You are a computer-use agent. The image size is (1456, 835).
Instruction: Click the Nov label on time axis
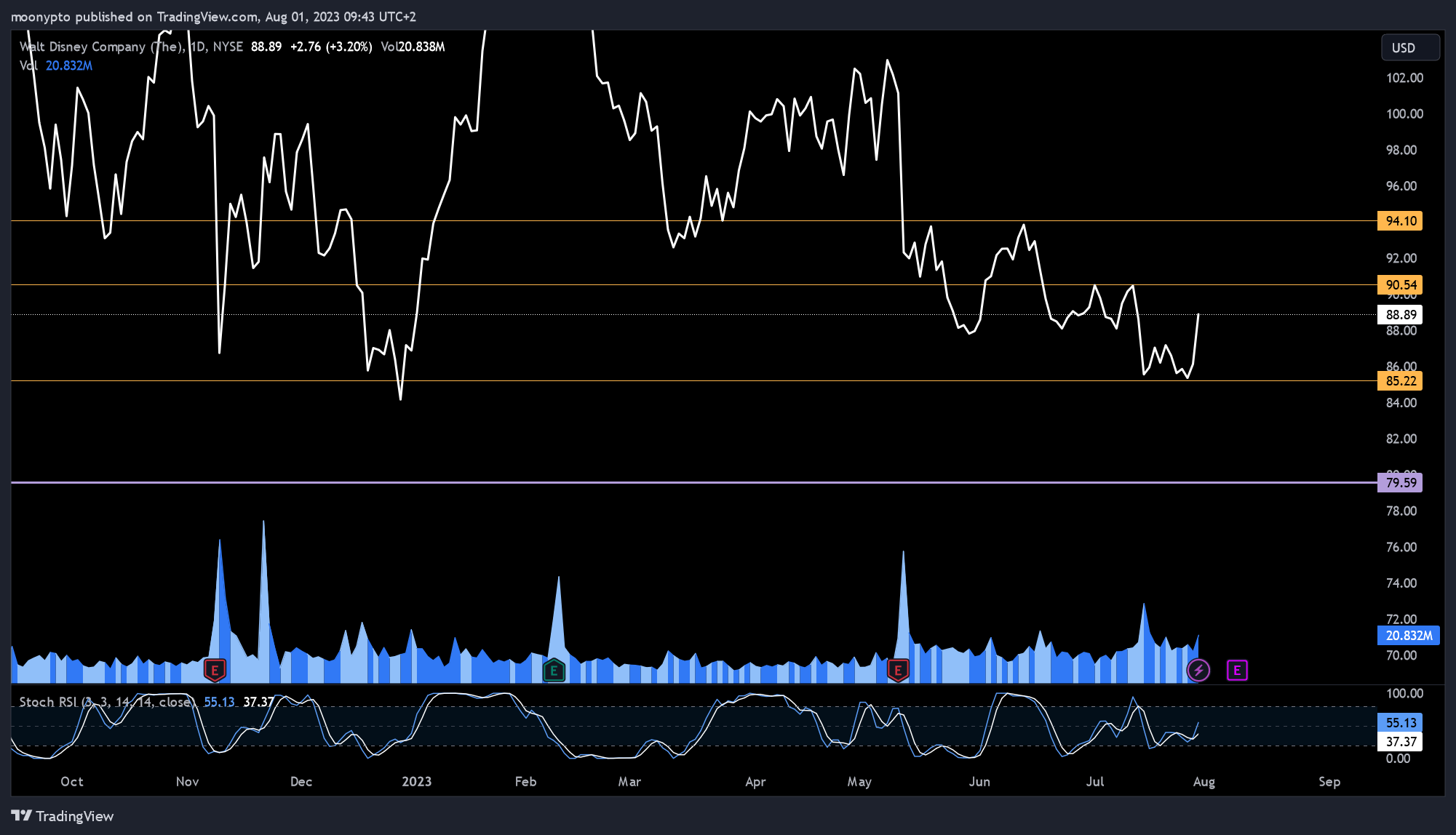pos(188,782)
